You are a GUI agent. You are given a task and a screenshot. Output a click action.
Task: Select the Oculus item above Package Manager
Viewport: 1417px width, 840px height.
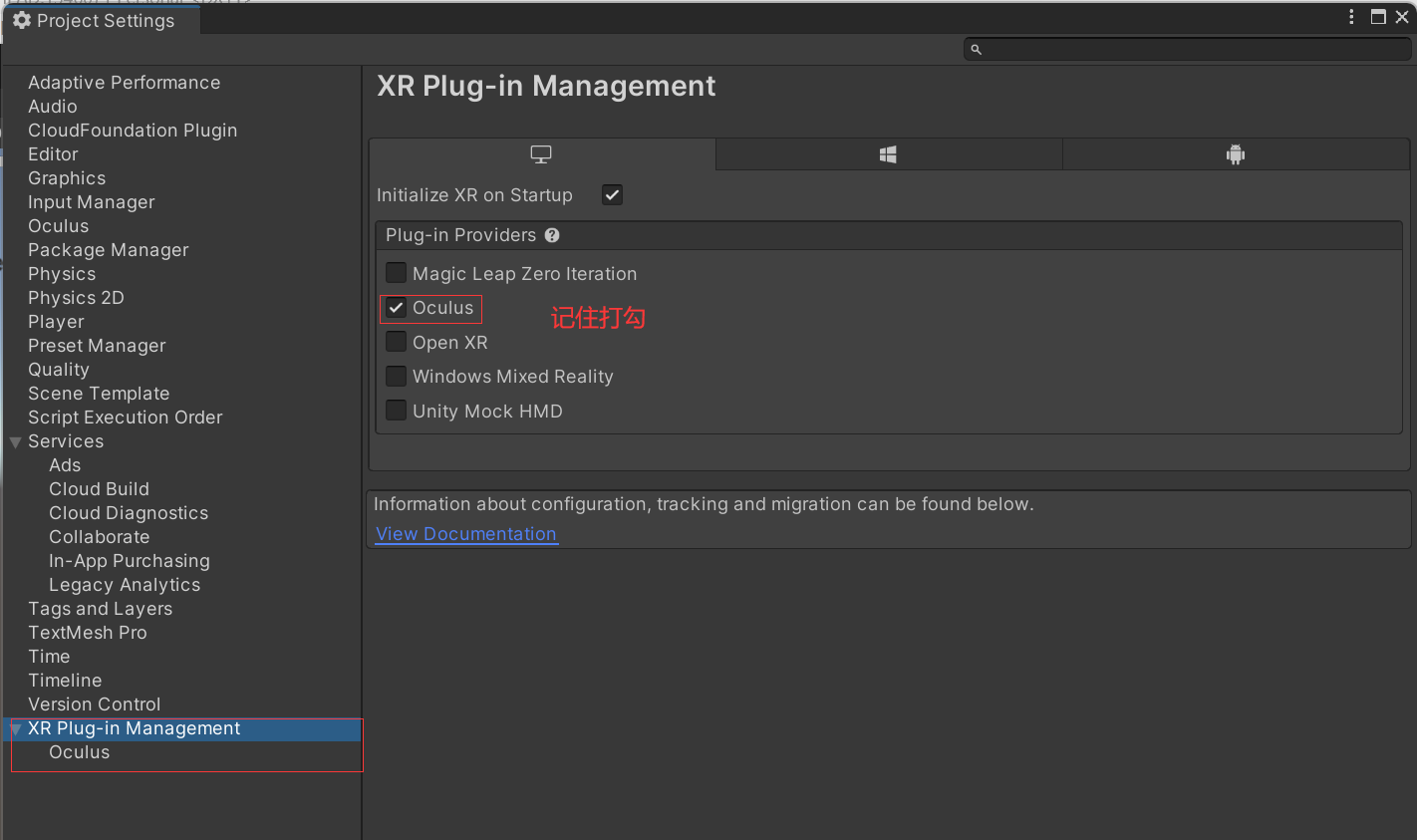click(58, 226)
